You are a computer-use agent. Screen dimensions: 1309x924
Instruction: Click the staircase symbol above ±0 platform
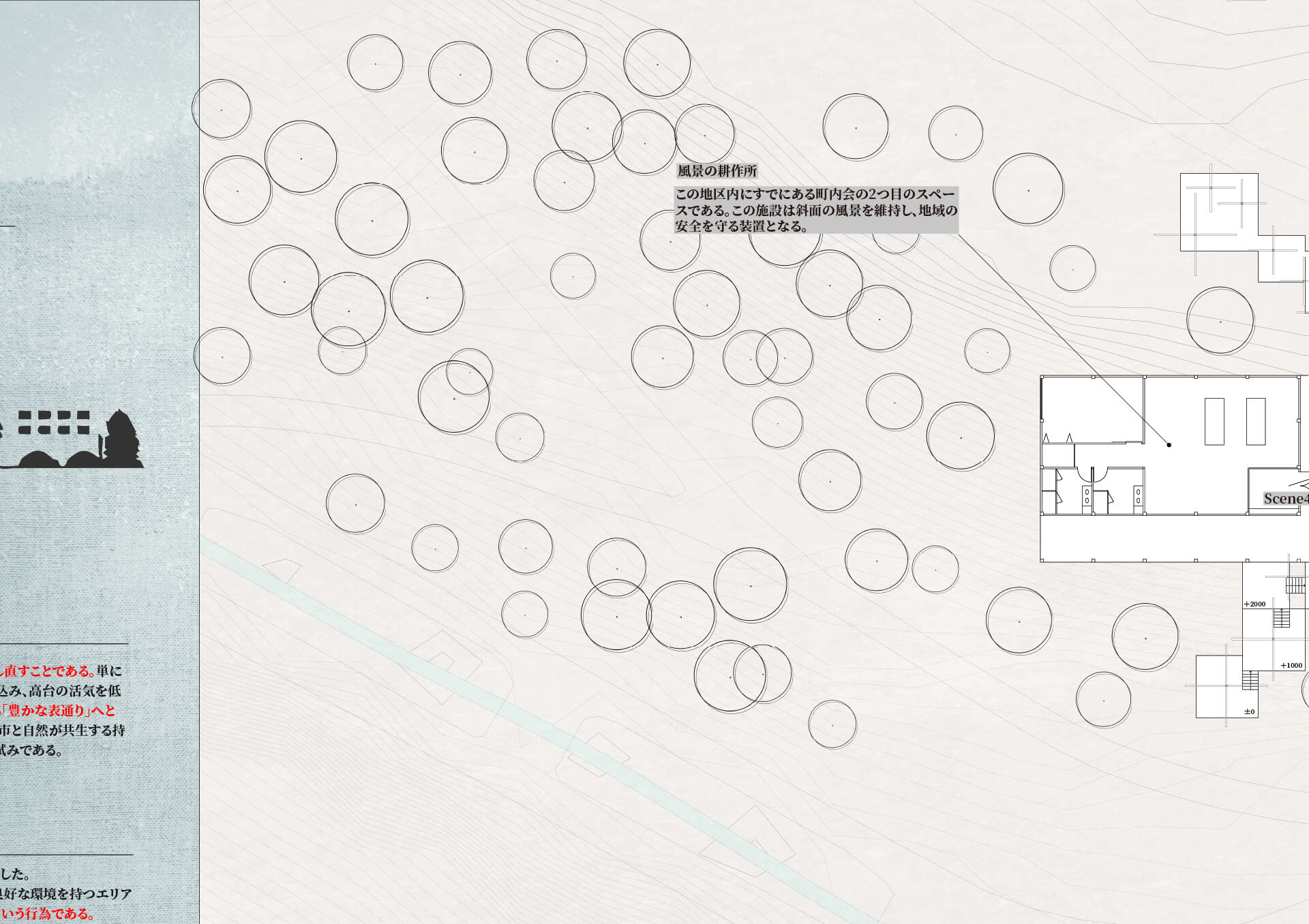tap(1250, 680)
